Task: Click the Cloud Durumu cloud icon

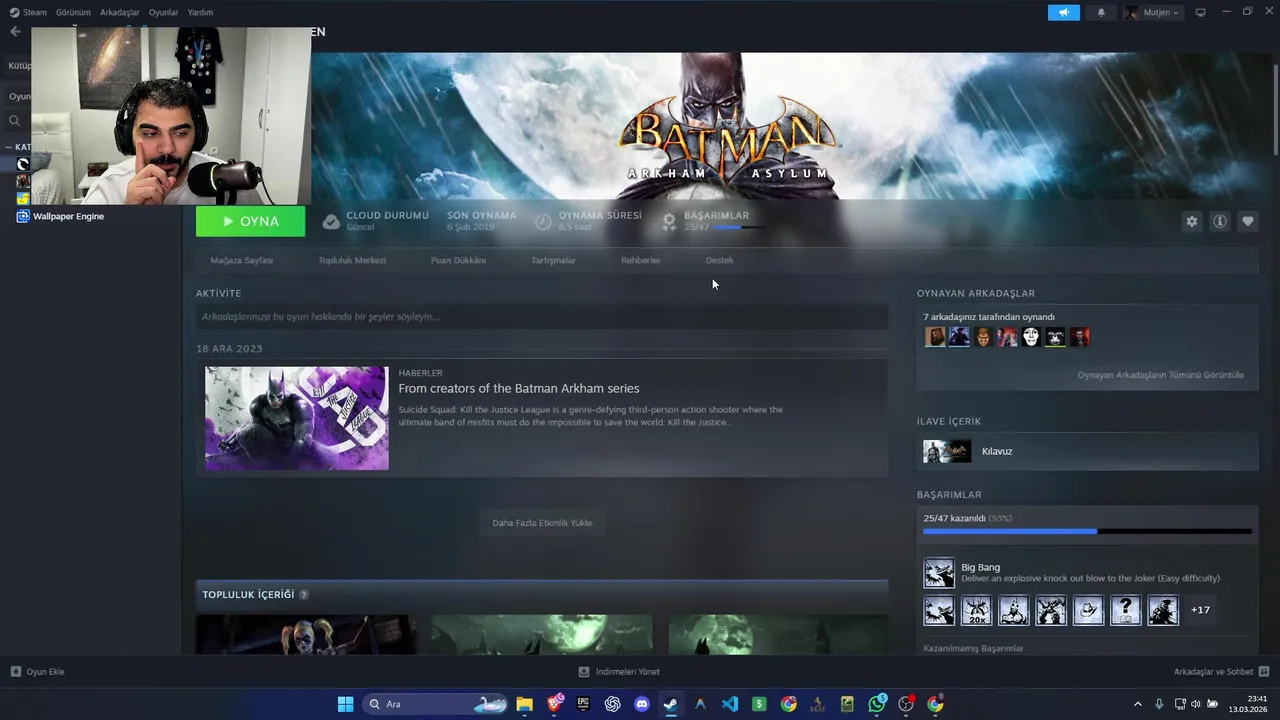Action: (x=331, y=221)
